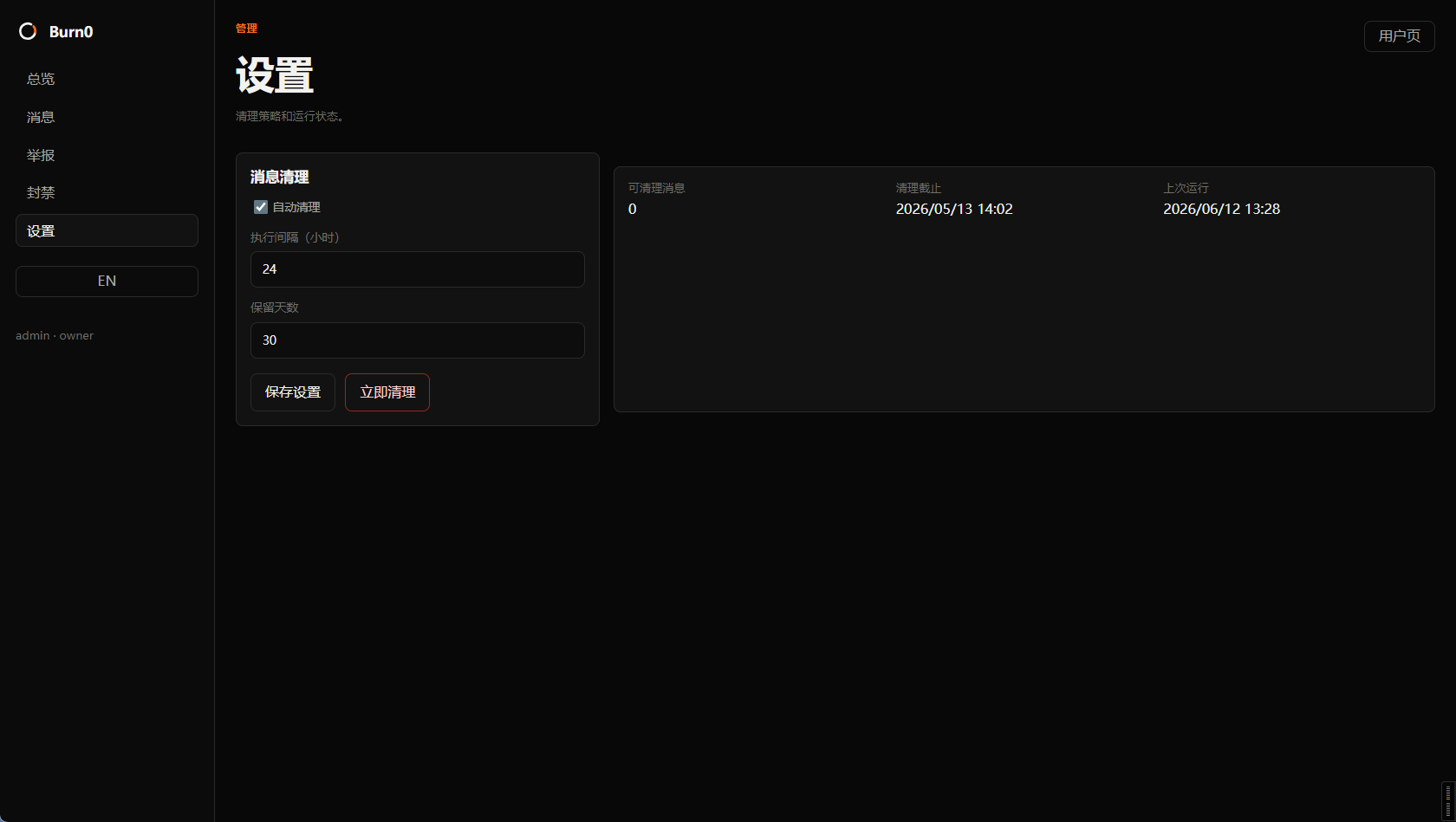1456x822 pixels.
Task: Click the 上次运行 timestamp value
Action: (x=1221, y=209)
